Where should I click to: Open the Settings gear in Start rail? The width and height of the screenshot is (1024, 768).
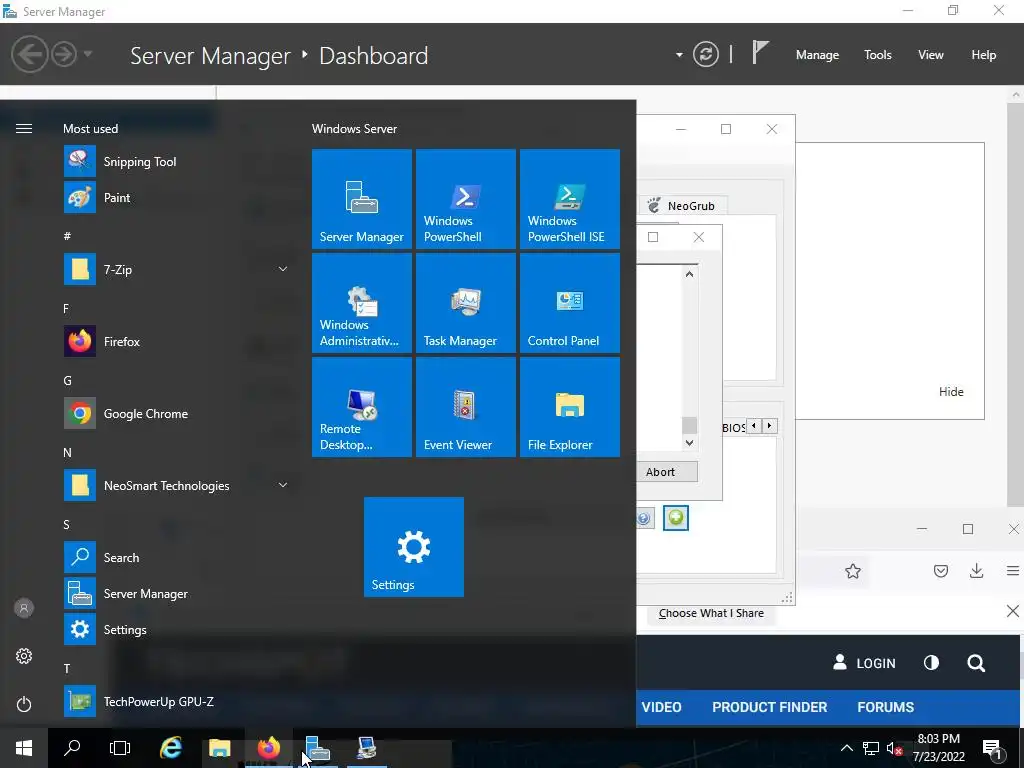click(x=24, y=656)
